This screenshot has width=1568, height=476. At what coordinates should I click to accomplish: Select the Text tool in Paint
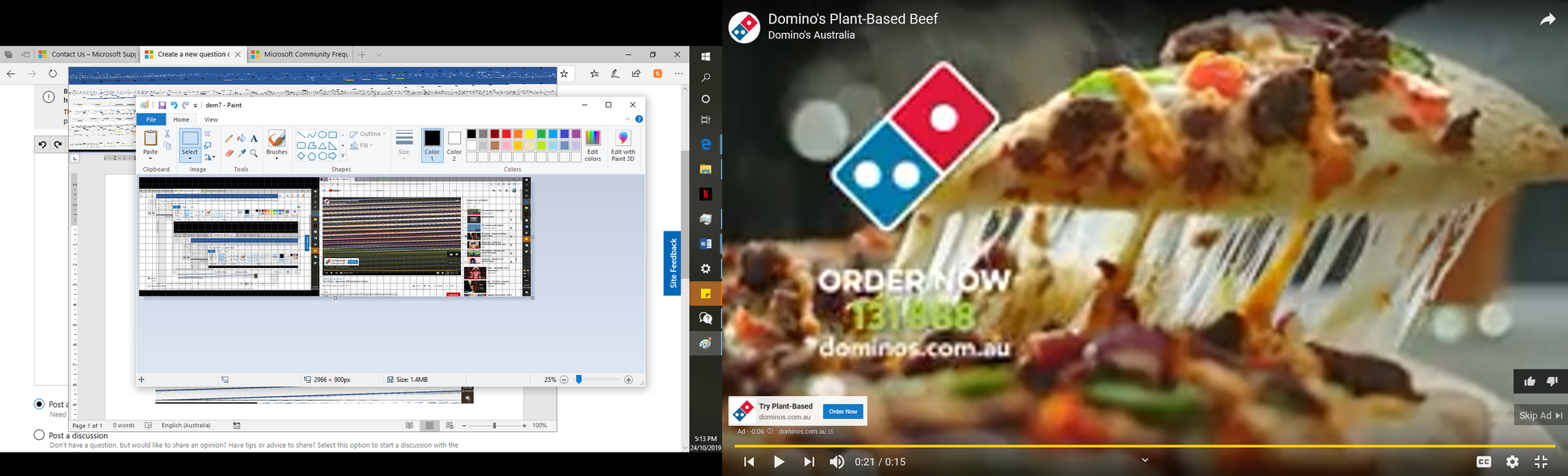pos(254,138)
